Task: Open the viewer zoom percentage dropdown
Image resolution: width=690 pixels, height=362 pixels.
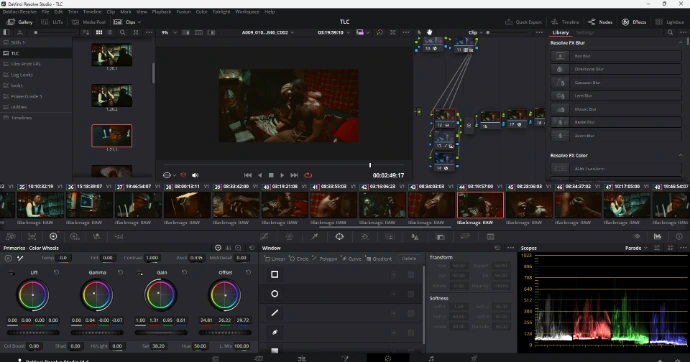Action: pyautogui.click(x=169, y=33)
